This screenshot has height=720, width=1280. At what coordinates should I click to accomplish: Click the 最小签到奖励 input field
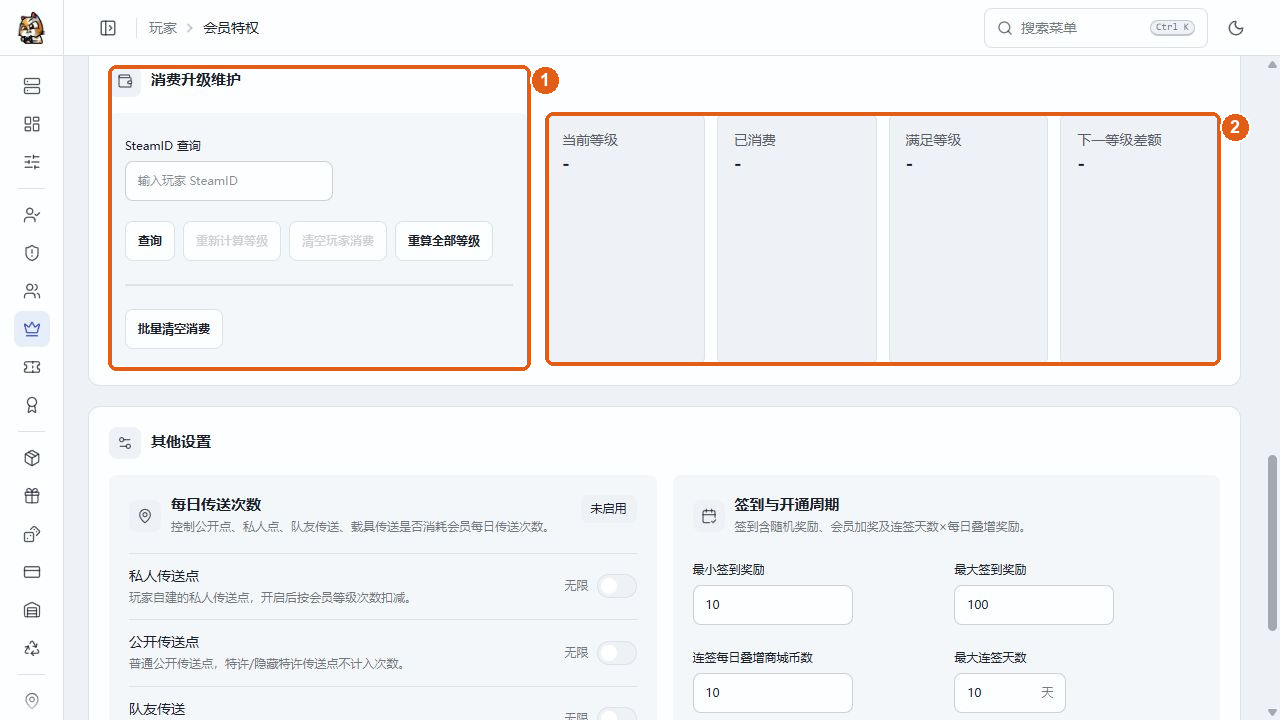pyautogui.click(x=773, y=605)
